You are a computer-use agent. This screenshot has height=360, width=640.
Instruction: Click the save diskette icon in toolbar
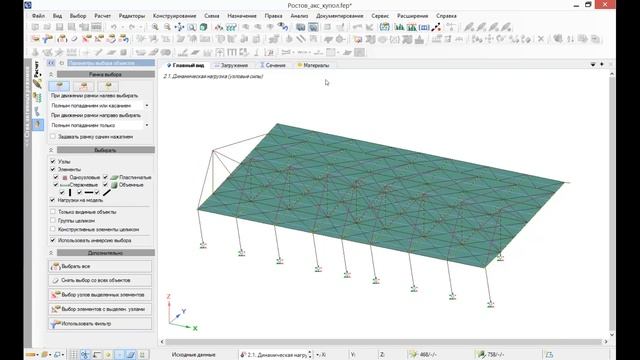60,27
